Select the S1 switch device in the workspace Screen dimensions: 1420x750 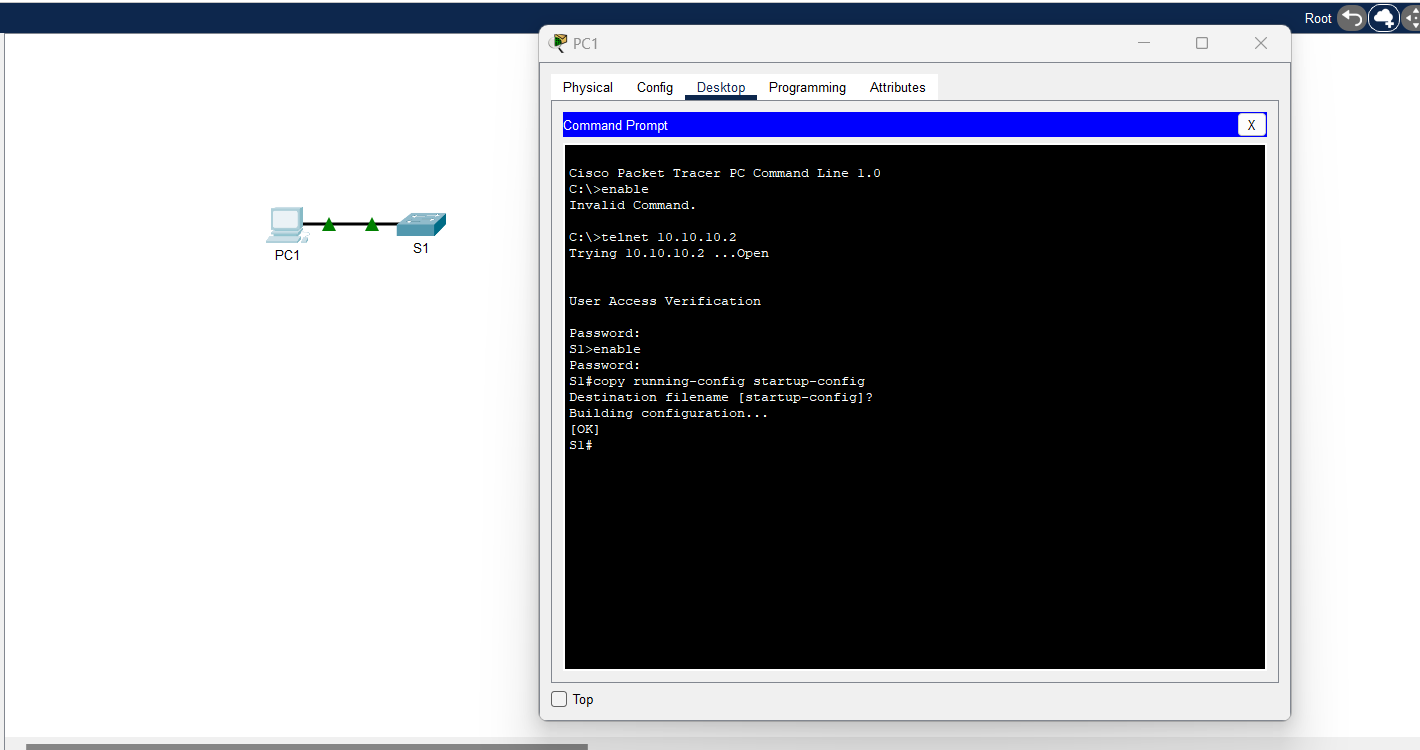coord(421,224)
